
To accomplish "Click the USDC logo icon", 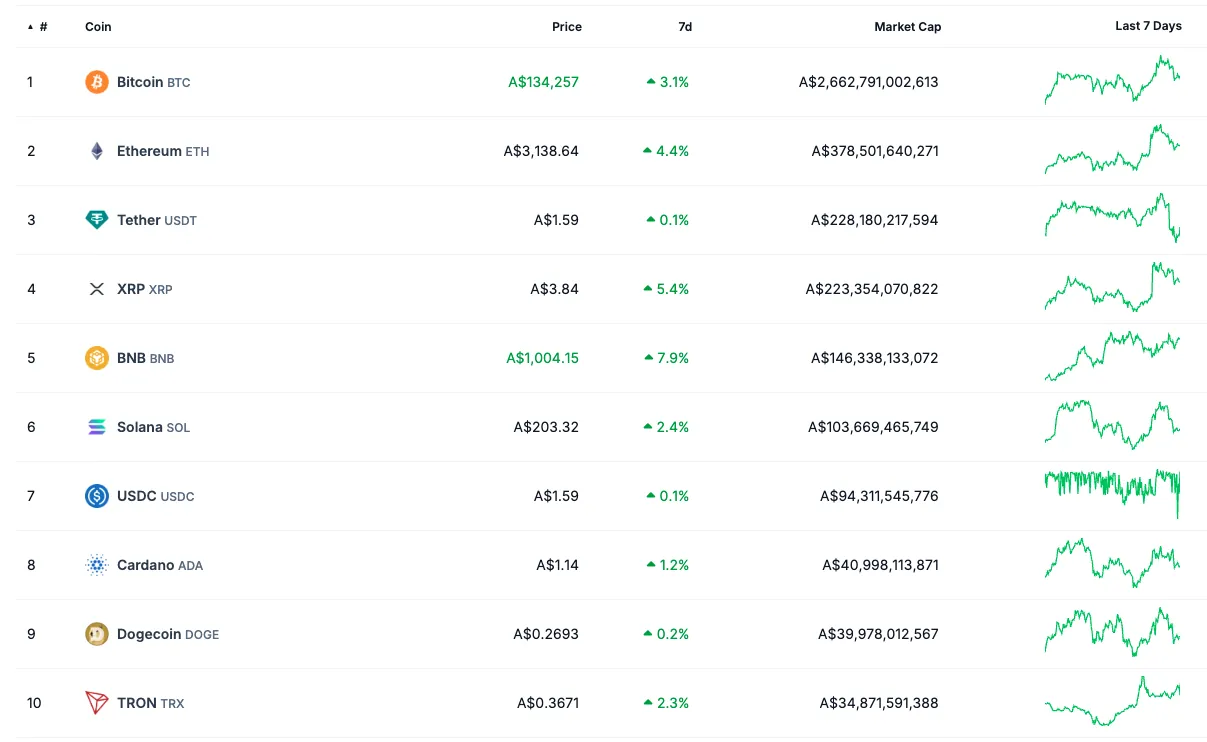I will pos(97,496).
